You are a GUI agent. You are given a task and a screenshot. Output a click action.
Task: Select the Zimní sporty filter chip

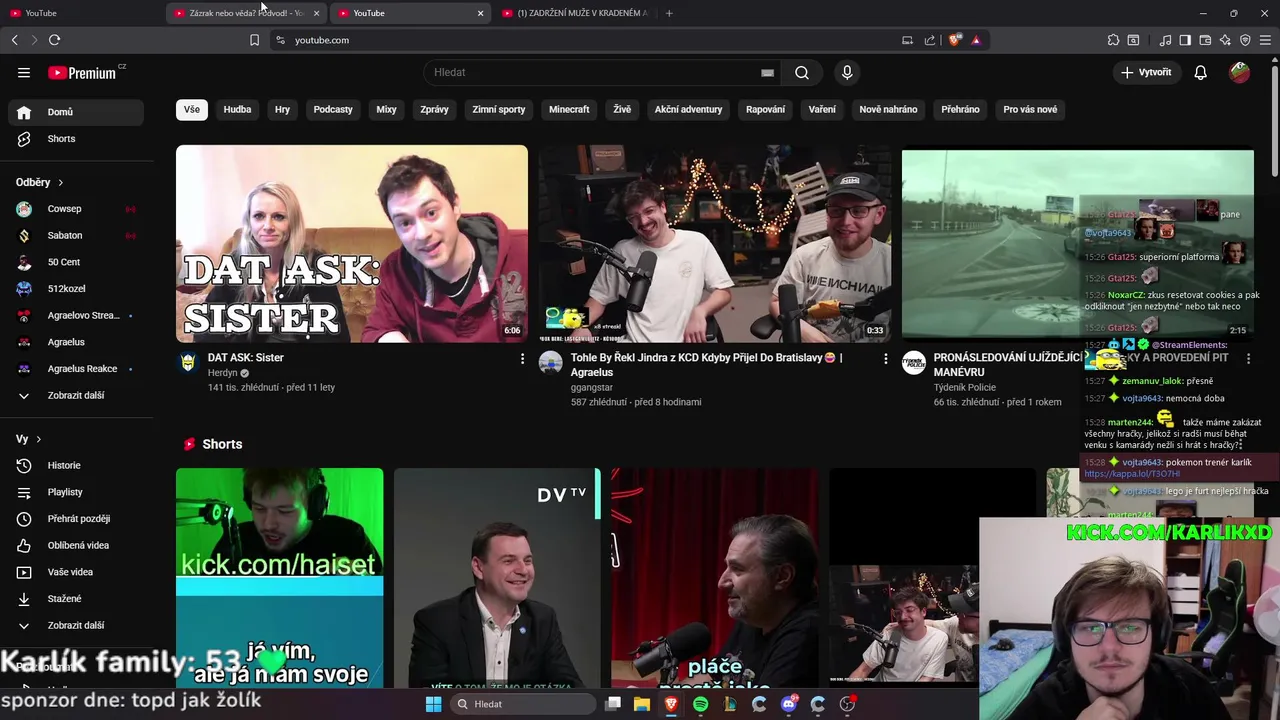499,109
